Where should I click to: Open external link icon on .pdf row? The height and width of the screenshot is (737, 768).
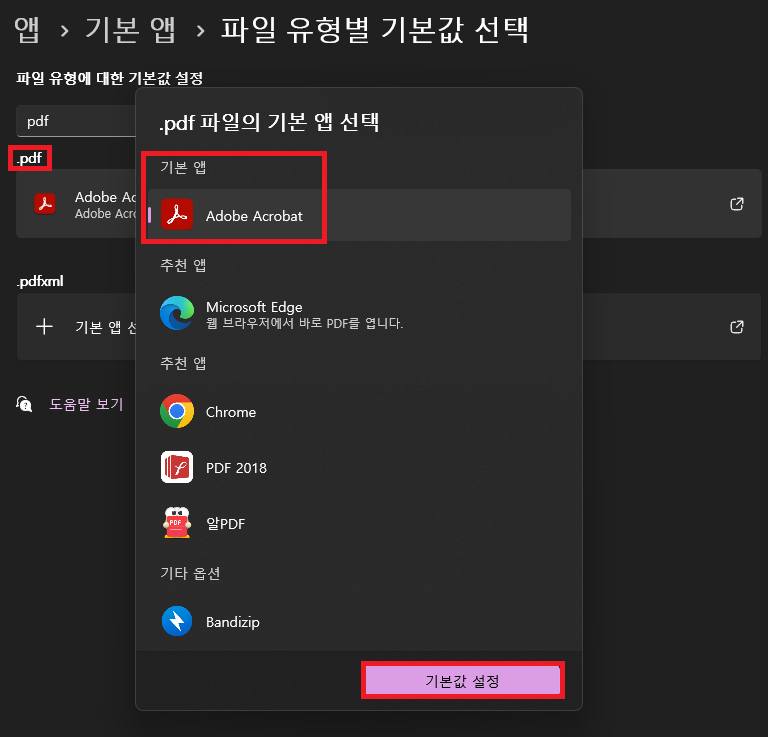tap(737, 204)
